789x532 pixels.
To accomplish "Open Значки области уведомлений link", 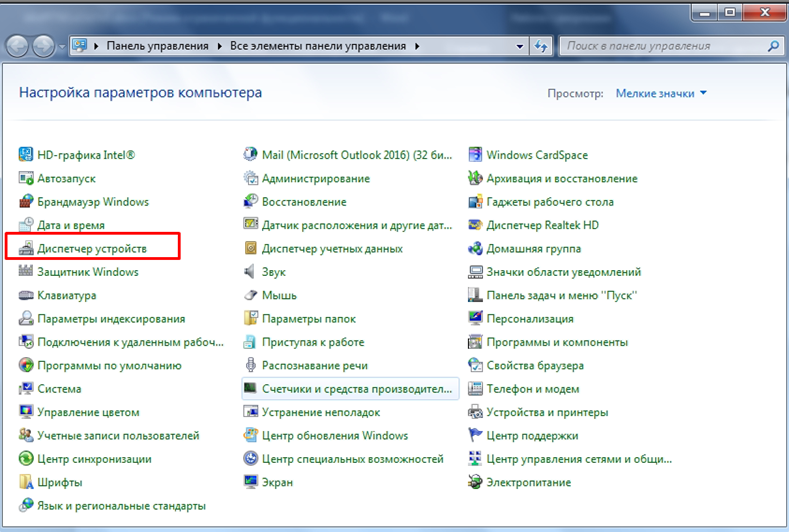I will 564,272.
